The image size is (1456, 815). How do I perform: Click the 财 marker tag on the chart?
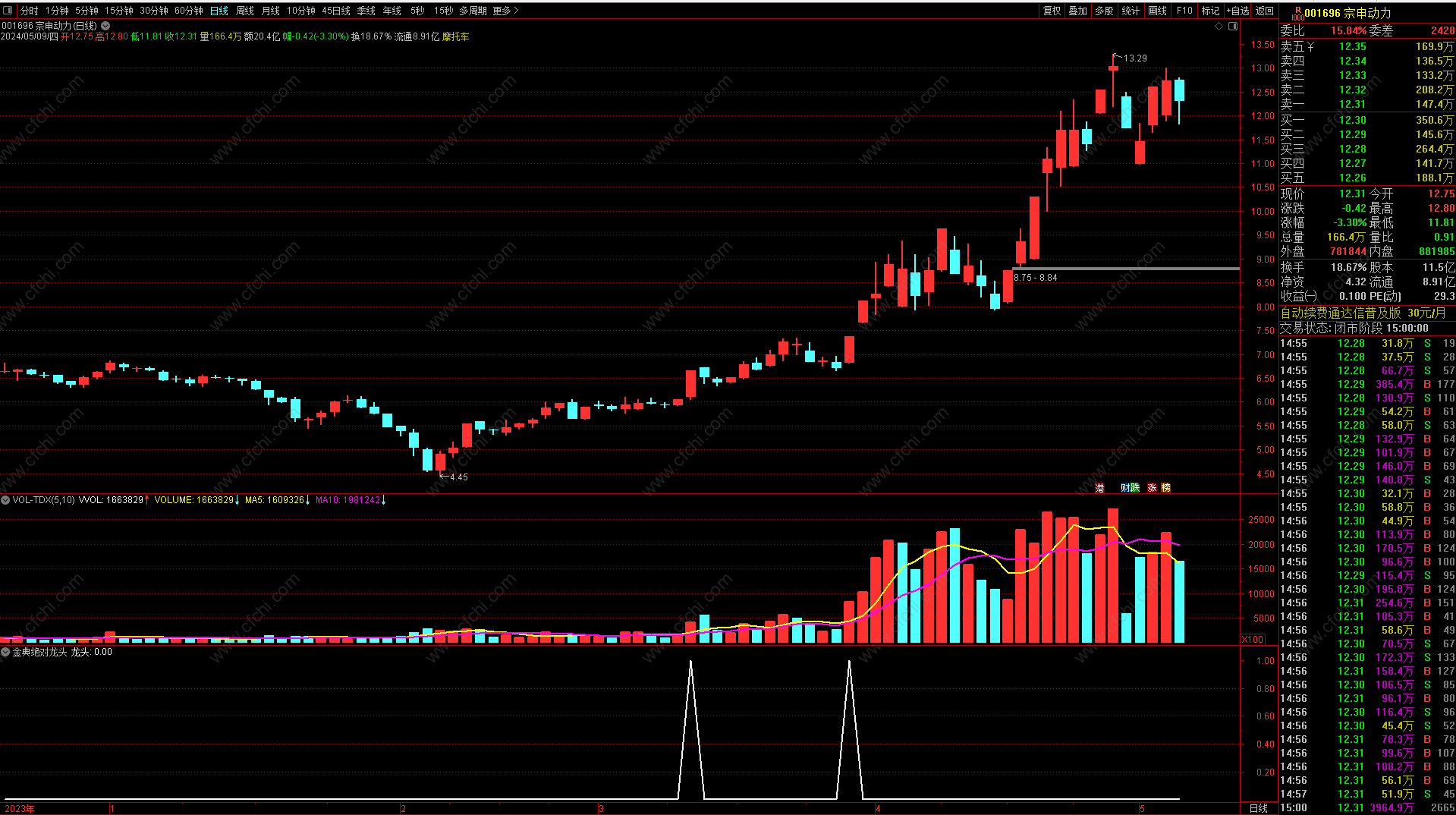click(1125, 488)
